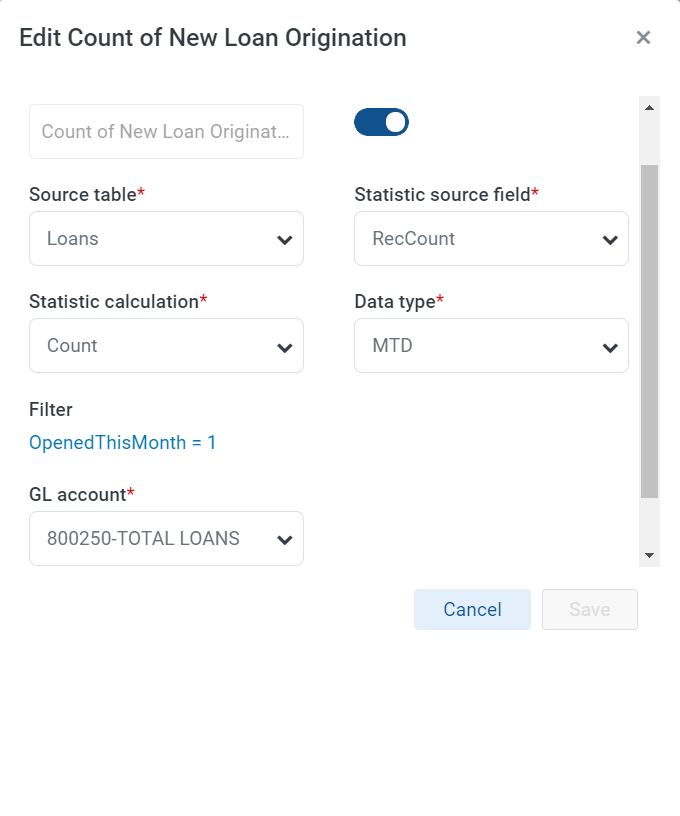The width and height of the screenshot is (680, 816).
Task: Close the Edit Count dialog with X
Action: pyautogui.click(x=643, y=37)
